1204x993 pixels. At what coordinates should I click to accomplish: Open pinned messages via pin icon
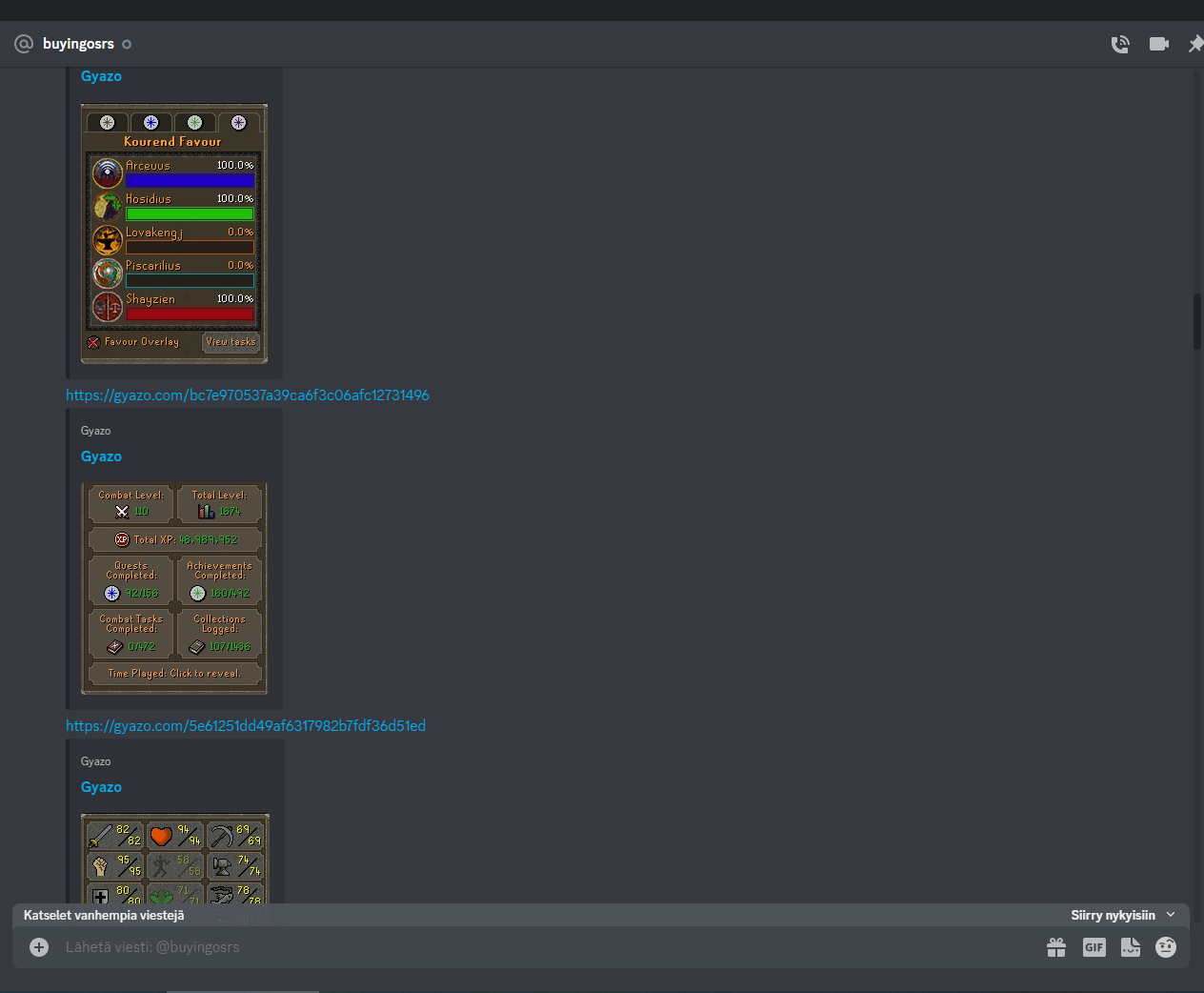click(1195, 44)
